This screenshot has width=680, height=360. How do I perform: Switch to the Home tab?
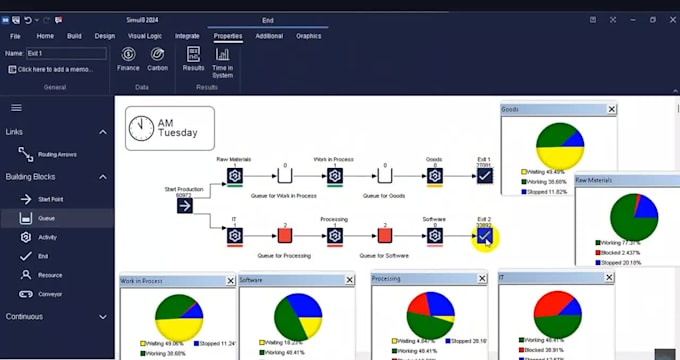click(45, 36)
